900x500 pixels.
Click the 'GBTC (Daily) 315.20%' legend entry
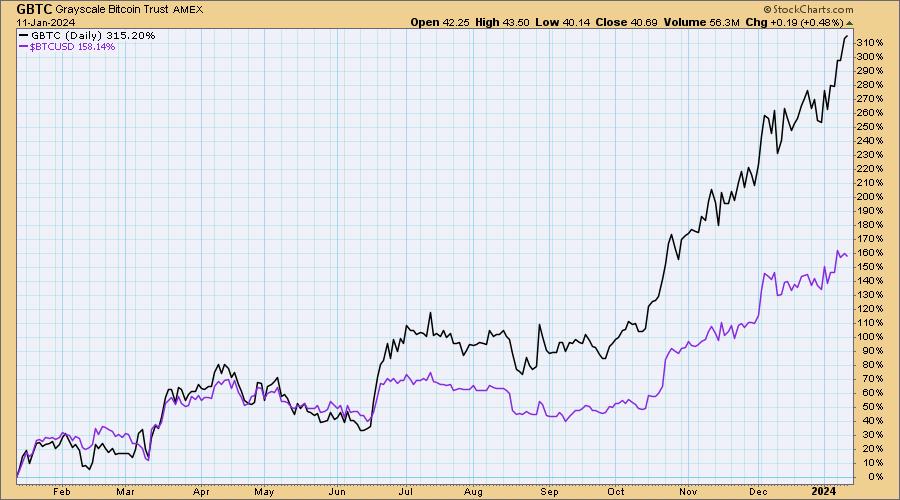[93, 36]
